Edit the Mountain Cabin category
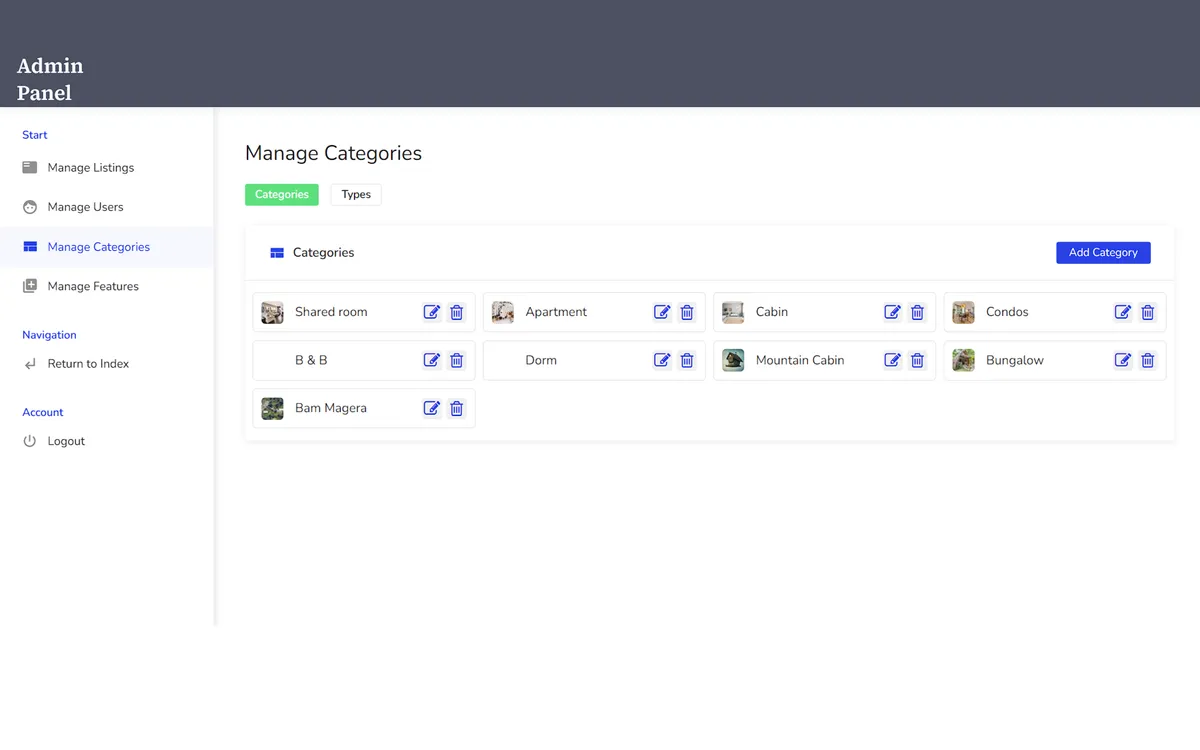Screen dimensions: 1200x750 (x=893, y=360)
